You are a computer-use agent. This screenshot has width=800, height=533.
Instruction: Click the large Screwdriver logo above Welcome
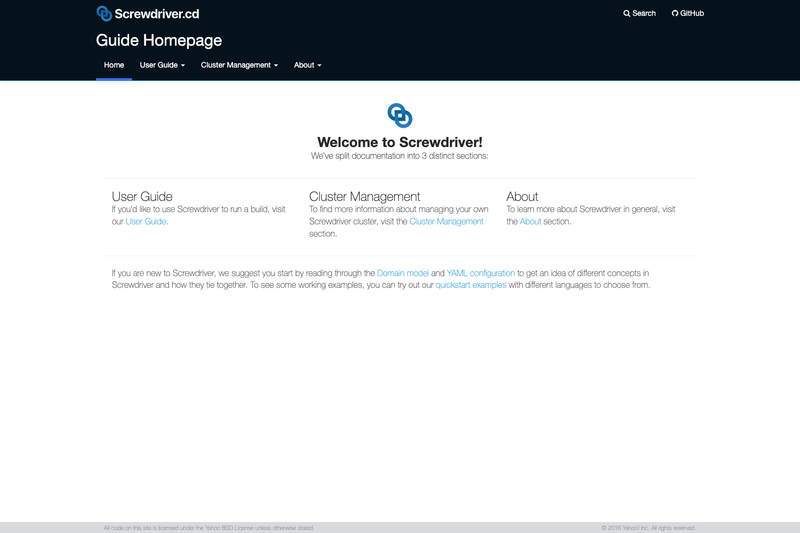point(400,115)
